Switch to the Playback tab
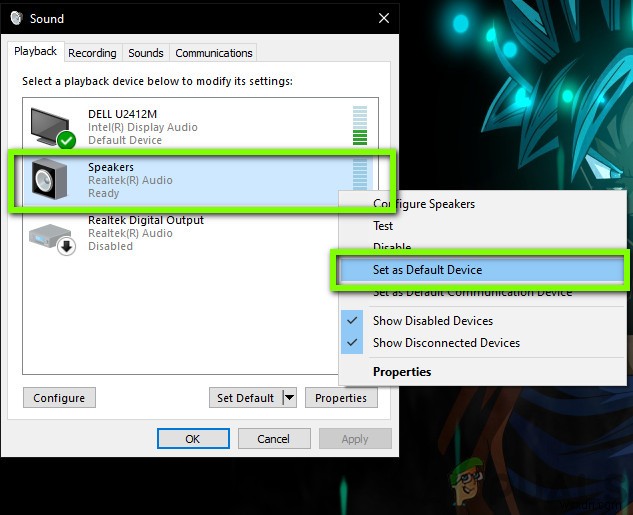 (x=36, y=51)
